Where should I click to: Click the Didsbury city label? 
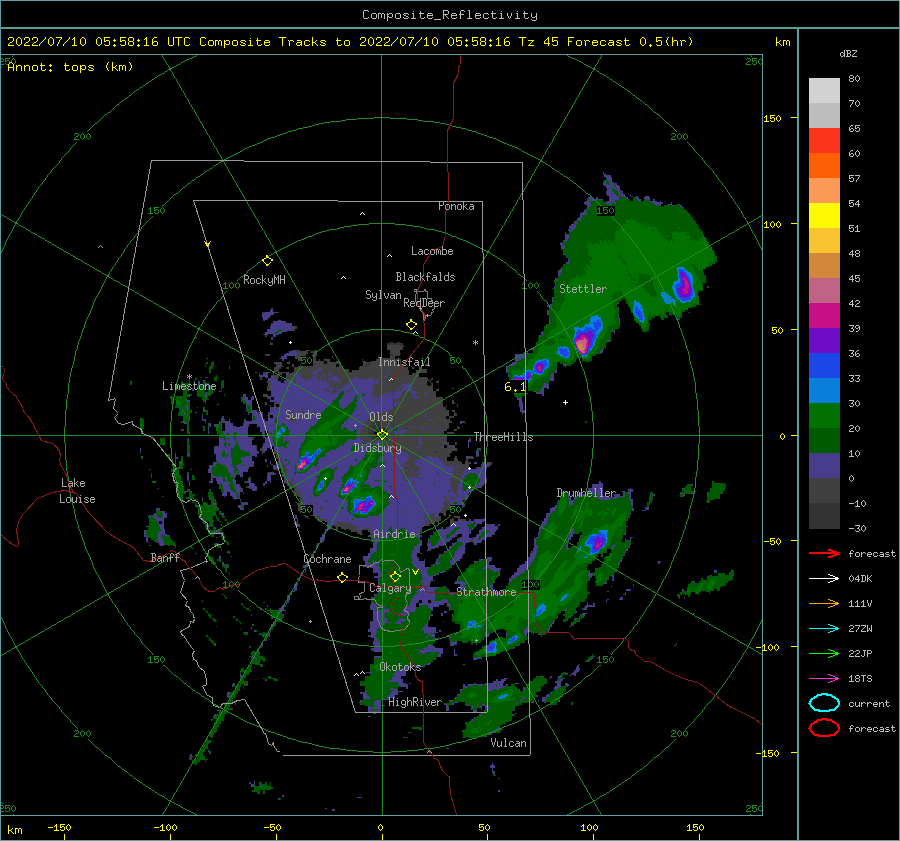click(378, 448)
